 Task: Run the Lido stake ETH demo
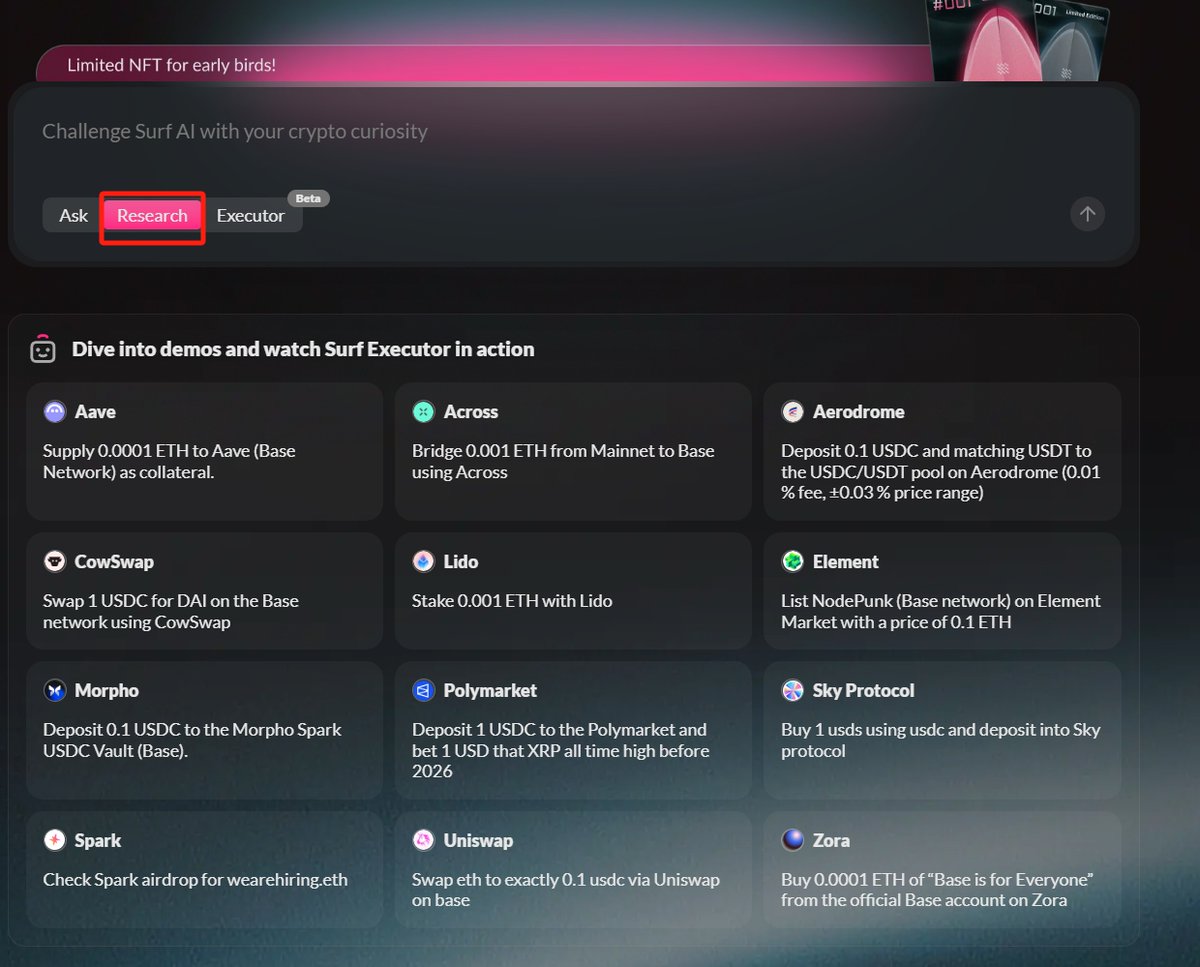(573, 591)
